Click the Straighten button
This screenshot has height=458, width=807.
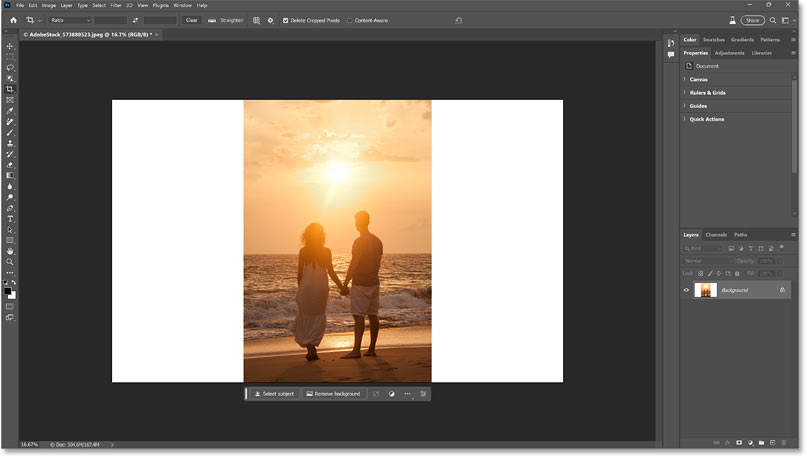point(226,20)
